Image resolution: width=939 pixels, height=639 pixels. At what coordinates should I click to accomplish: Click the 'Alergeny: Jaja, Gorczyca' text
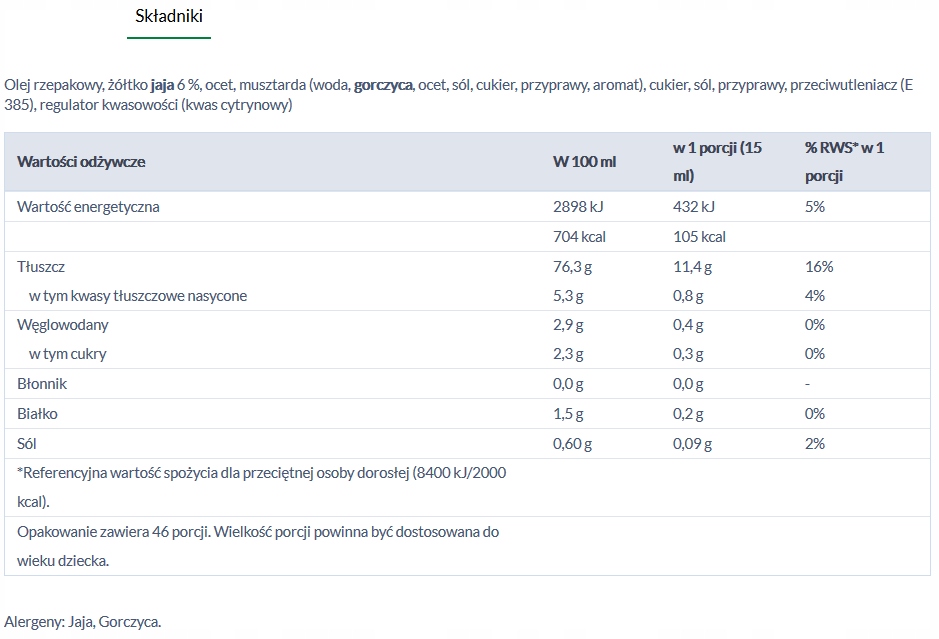click(82, 621)
